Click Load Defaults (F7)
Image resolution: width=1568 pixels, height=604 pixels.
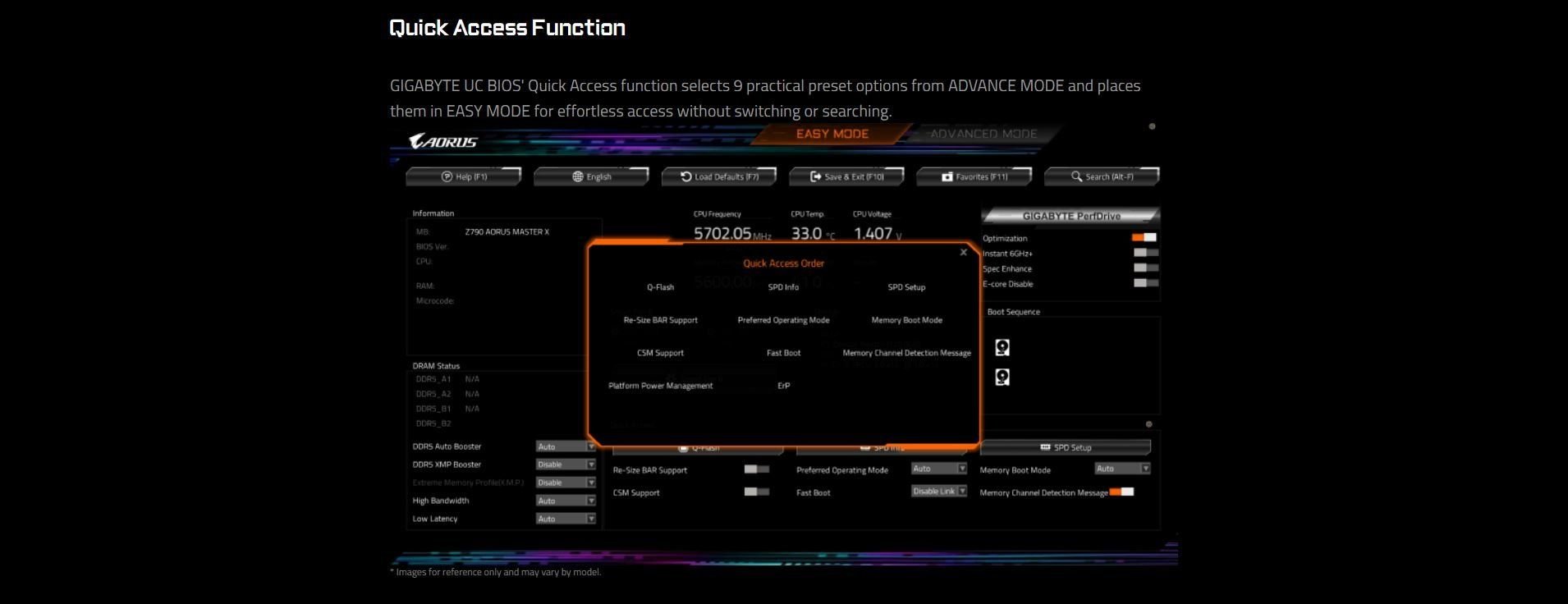719,176
